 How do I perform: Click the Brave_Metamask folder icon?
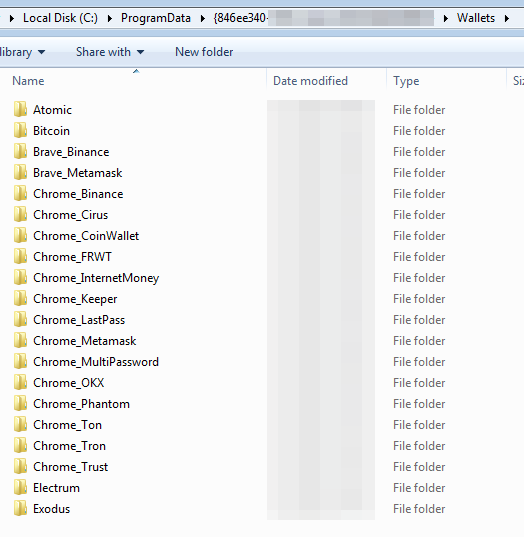pyautogui.click(x=20, y=173)
